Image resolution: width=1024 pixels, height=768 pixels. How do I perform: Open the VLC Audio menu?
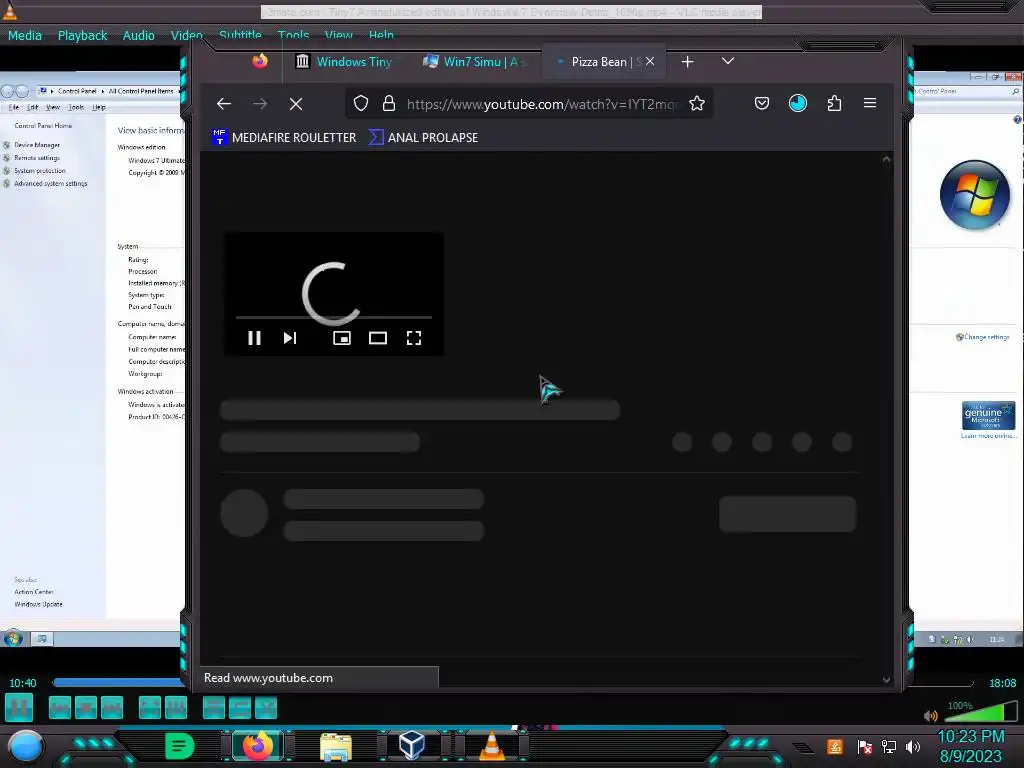138,35
